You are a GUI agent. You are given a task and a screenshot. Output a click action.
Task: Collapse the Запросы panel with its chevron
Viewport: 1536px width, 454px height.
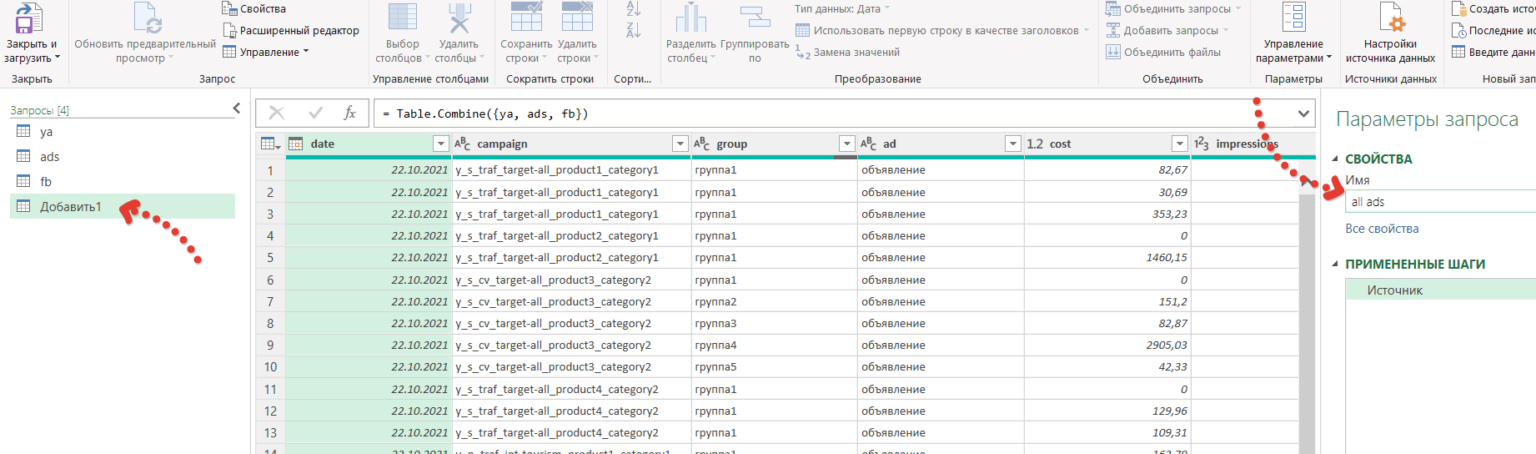pyautogui.click(x=236, y=108)
